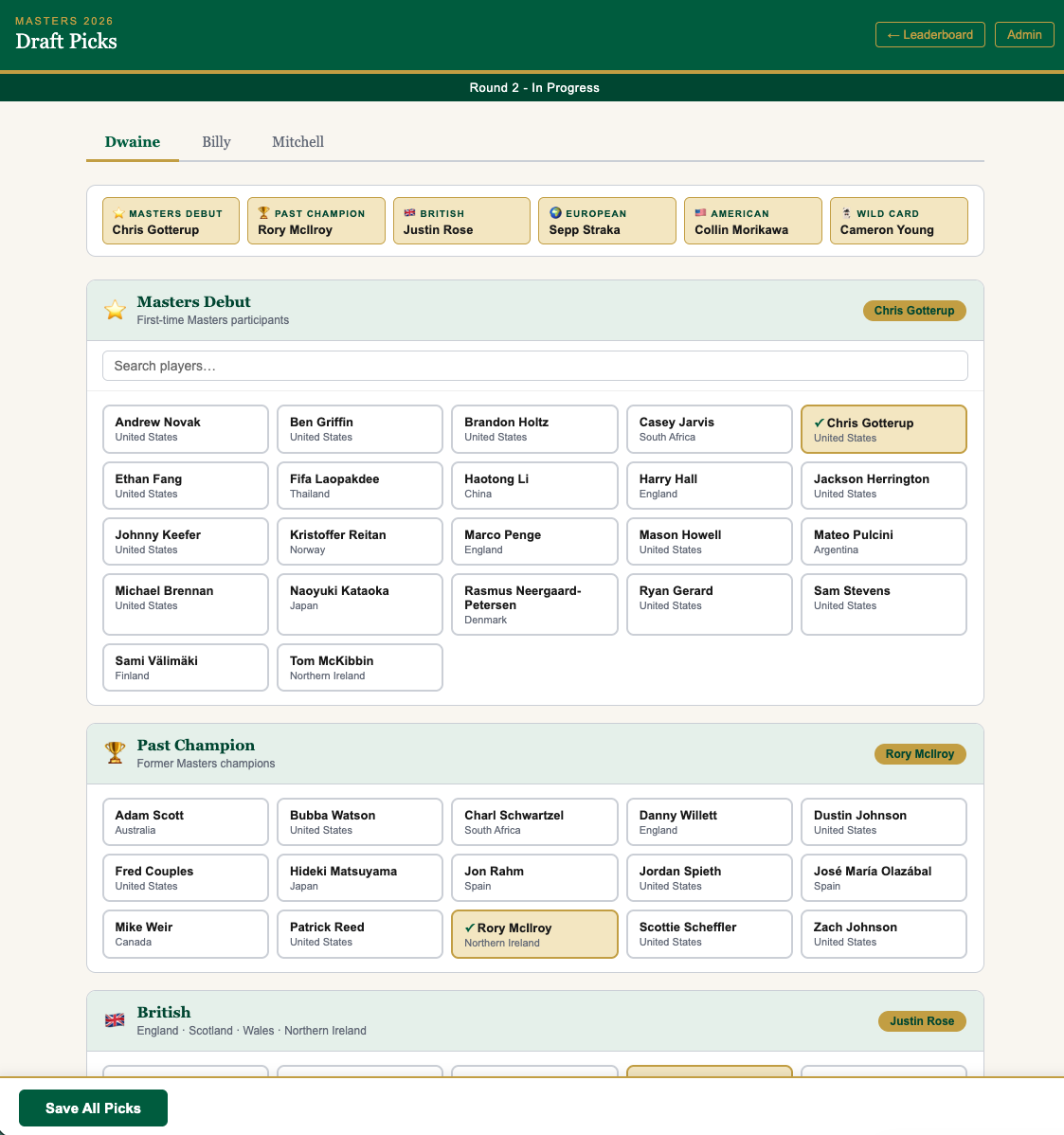
Task: Click the European globe icon on Sepp Straka's card
Action: pyautogui.click(x=553, y=213)
